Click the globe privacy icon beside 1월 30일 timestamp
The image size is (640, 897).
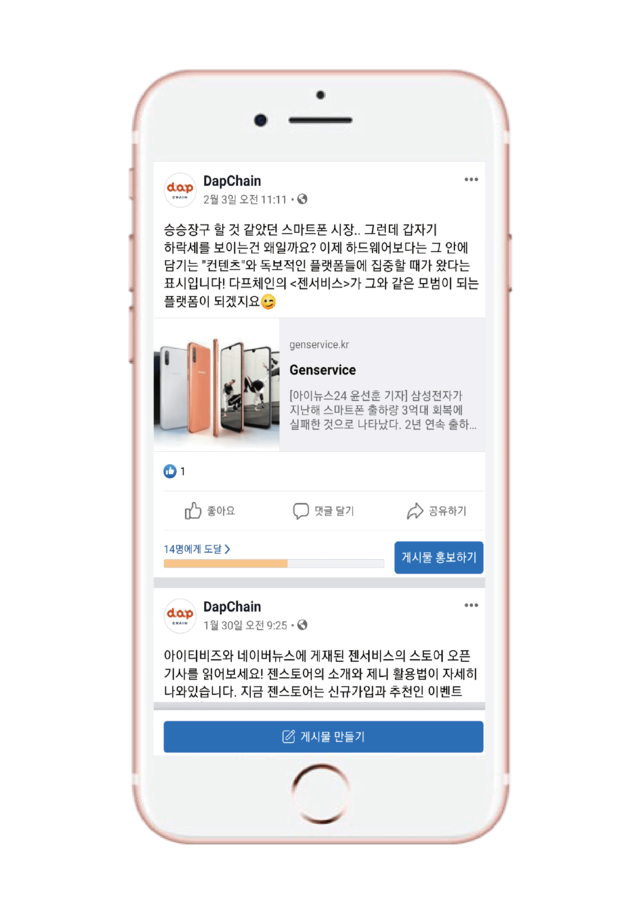303,625
